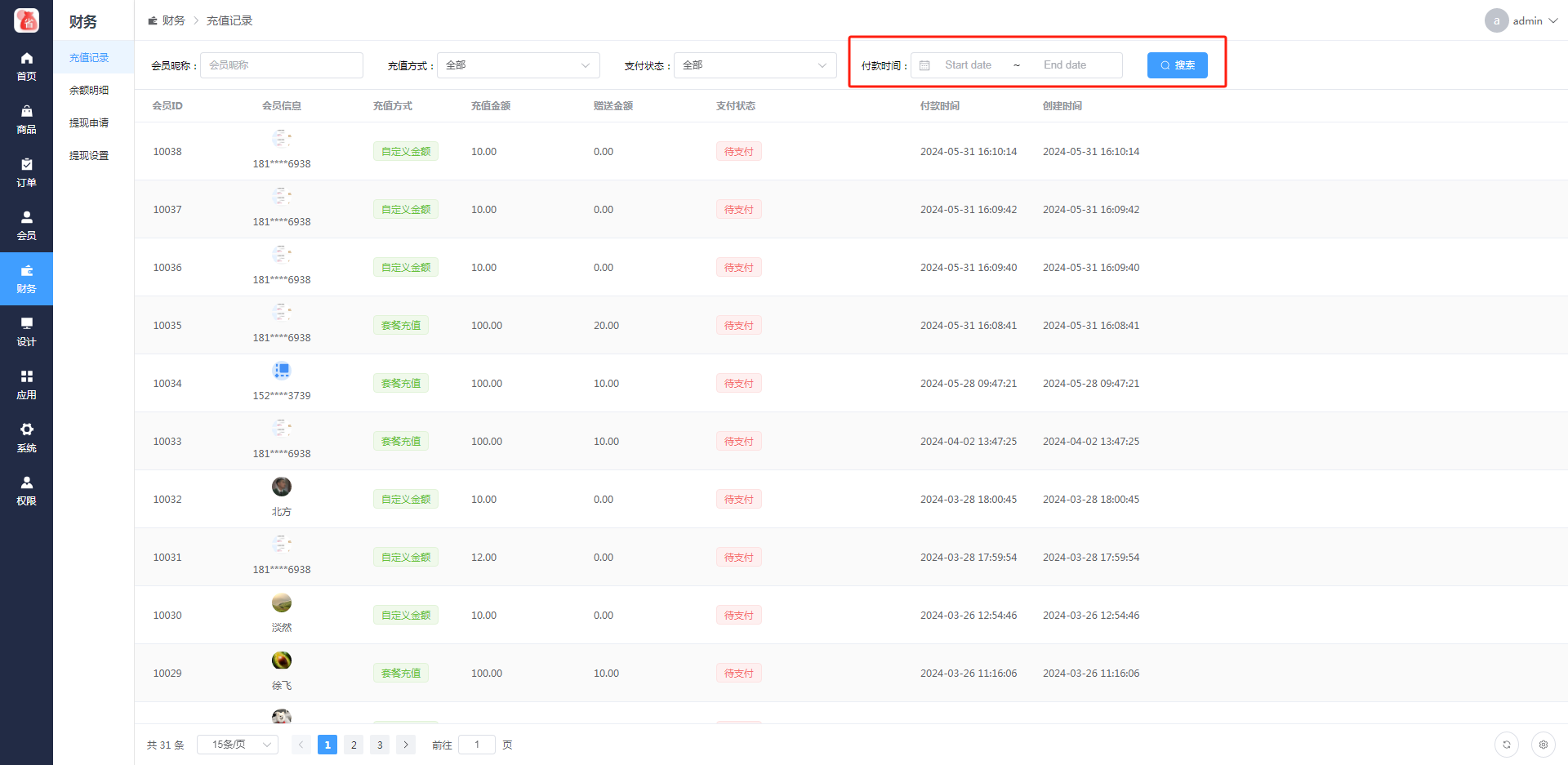Go to the 商品 products section
1568x765 pixels.
tap(26, 119)
